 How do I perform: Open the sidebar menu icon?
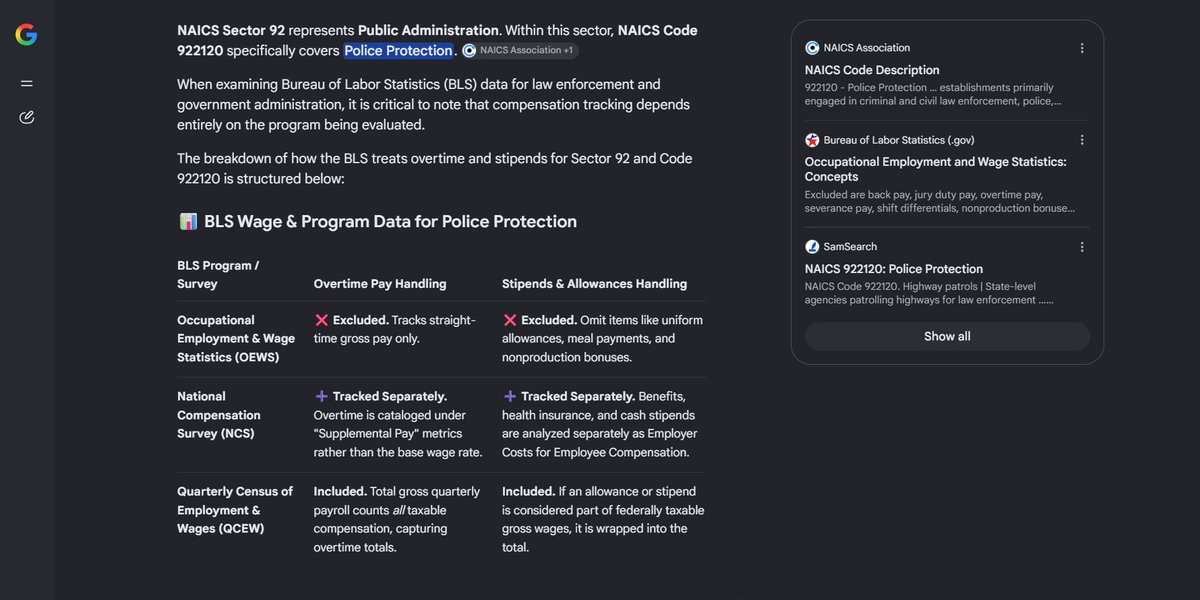coord(27,83)
